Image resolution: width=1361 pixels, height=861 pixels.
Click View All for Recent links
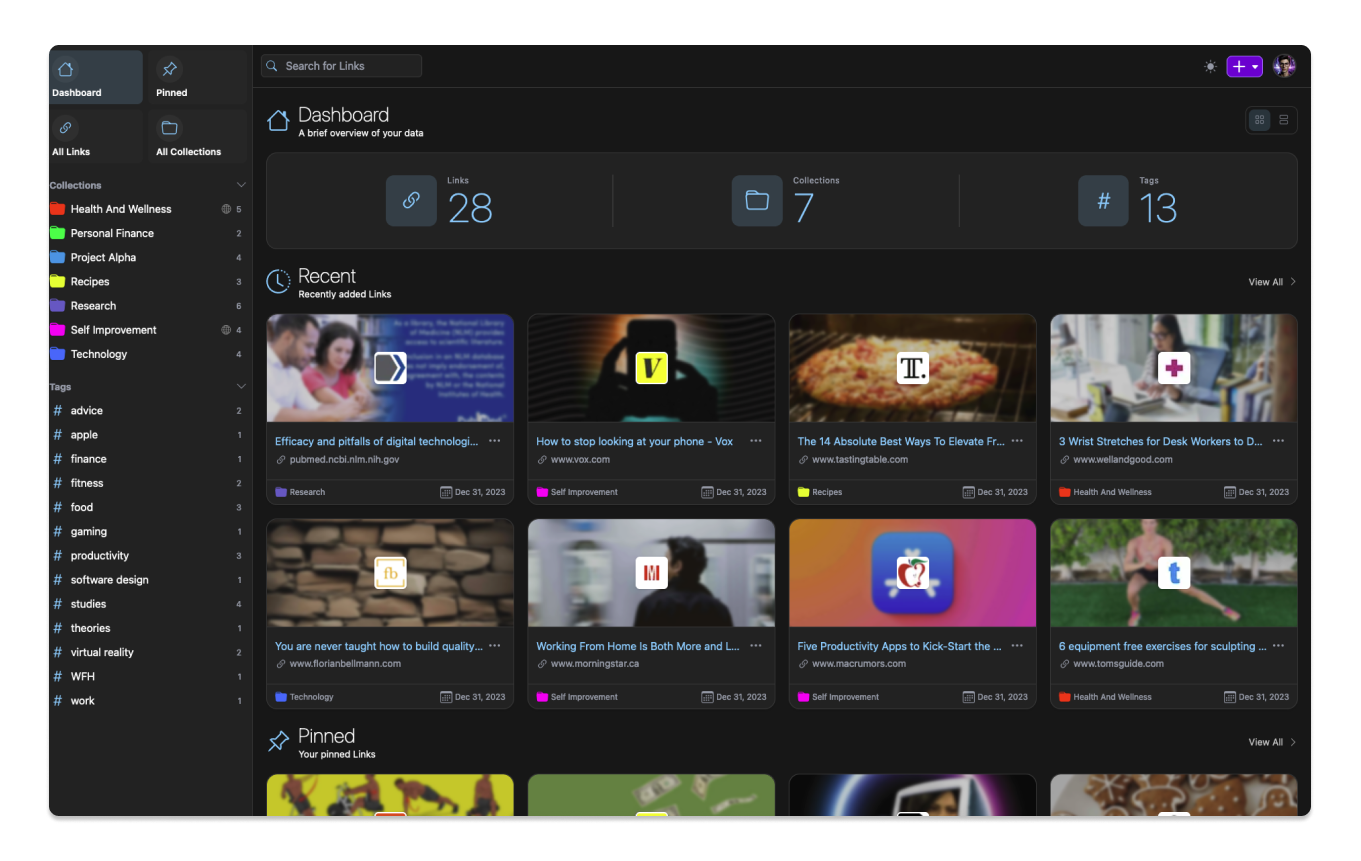click(x=1271, y=282)
